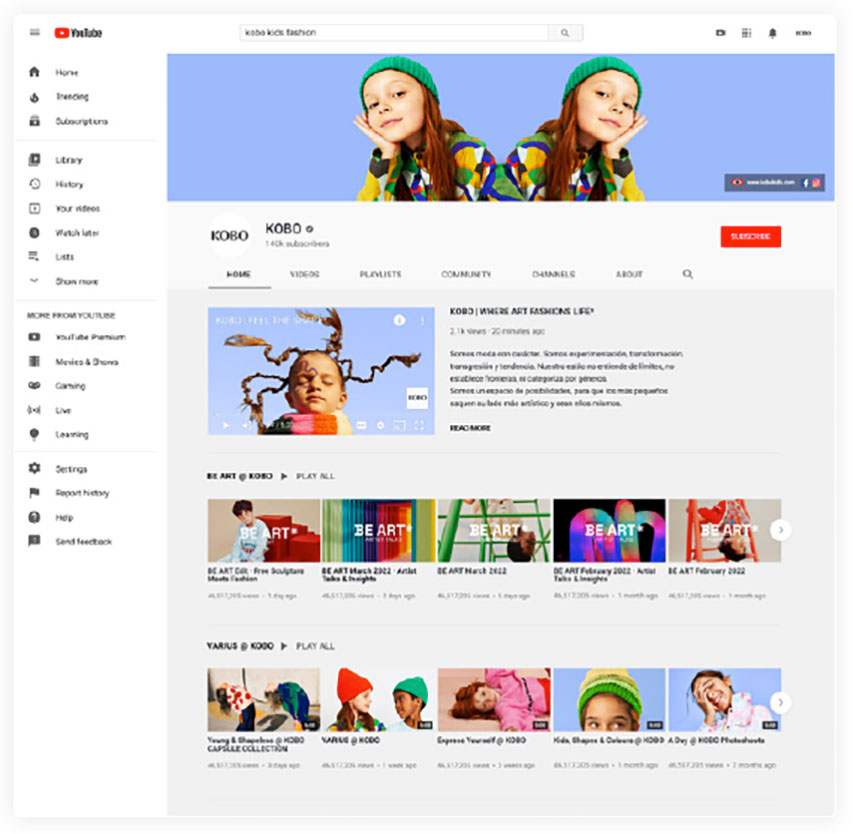853x834 pixels.
Task: Click the Facebook icon on banner
Action: (x=806, y=183)
